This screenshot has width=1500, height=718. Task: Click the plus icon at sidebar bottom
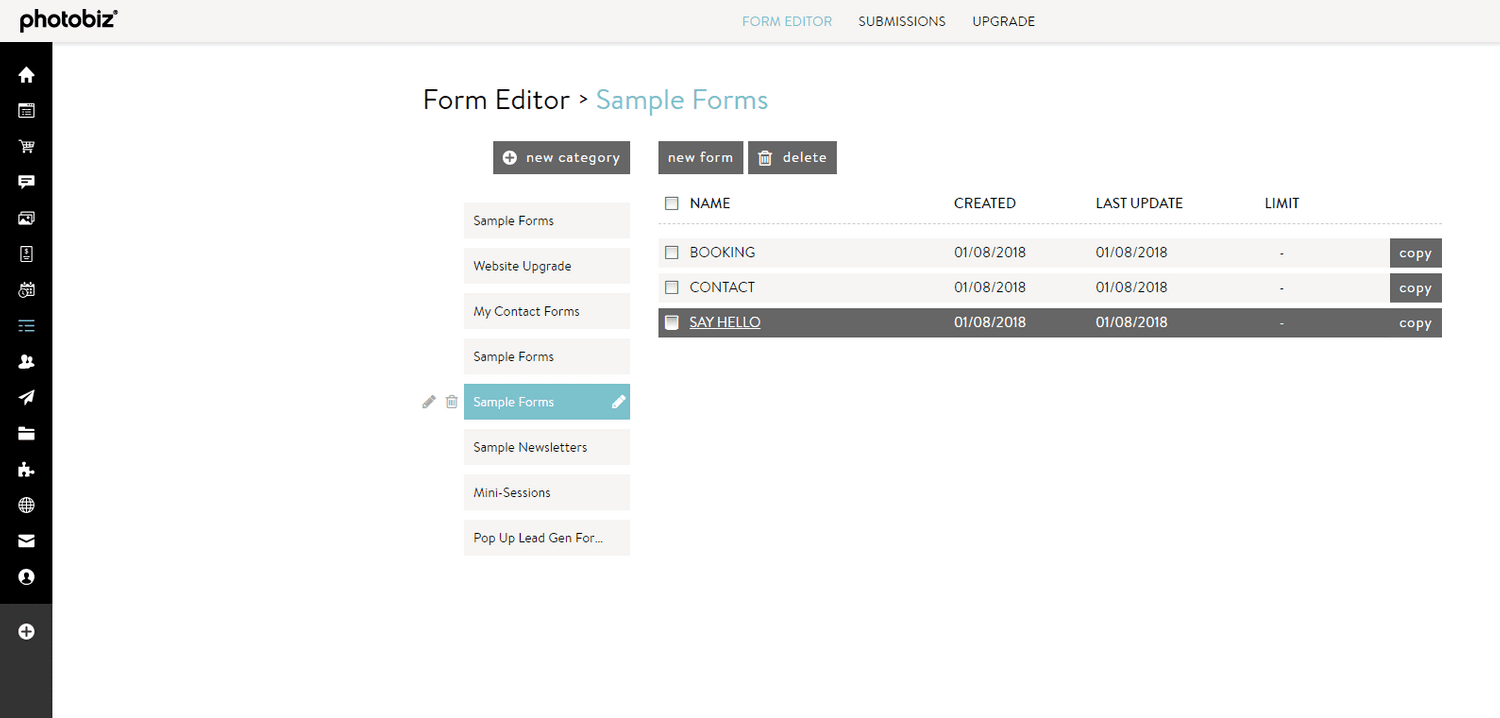click(x=26, y=631)
